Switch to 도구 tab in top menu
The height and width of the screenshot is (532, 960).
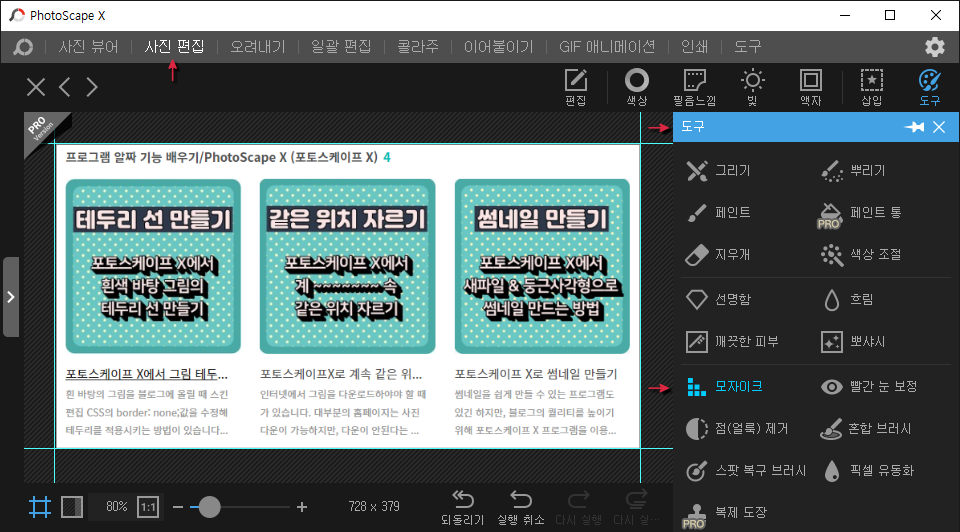(748, 47)
